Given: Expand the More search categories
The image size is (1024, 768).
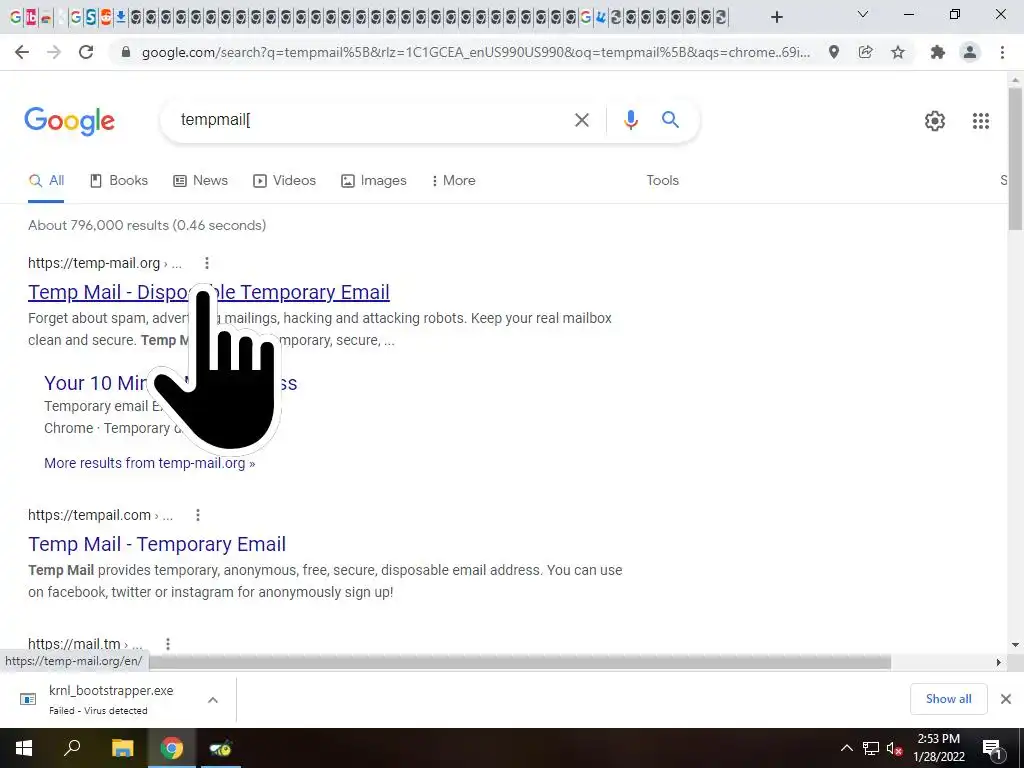Looking at the screenshot, I should [454, 181].
